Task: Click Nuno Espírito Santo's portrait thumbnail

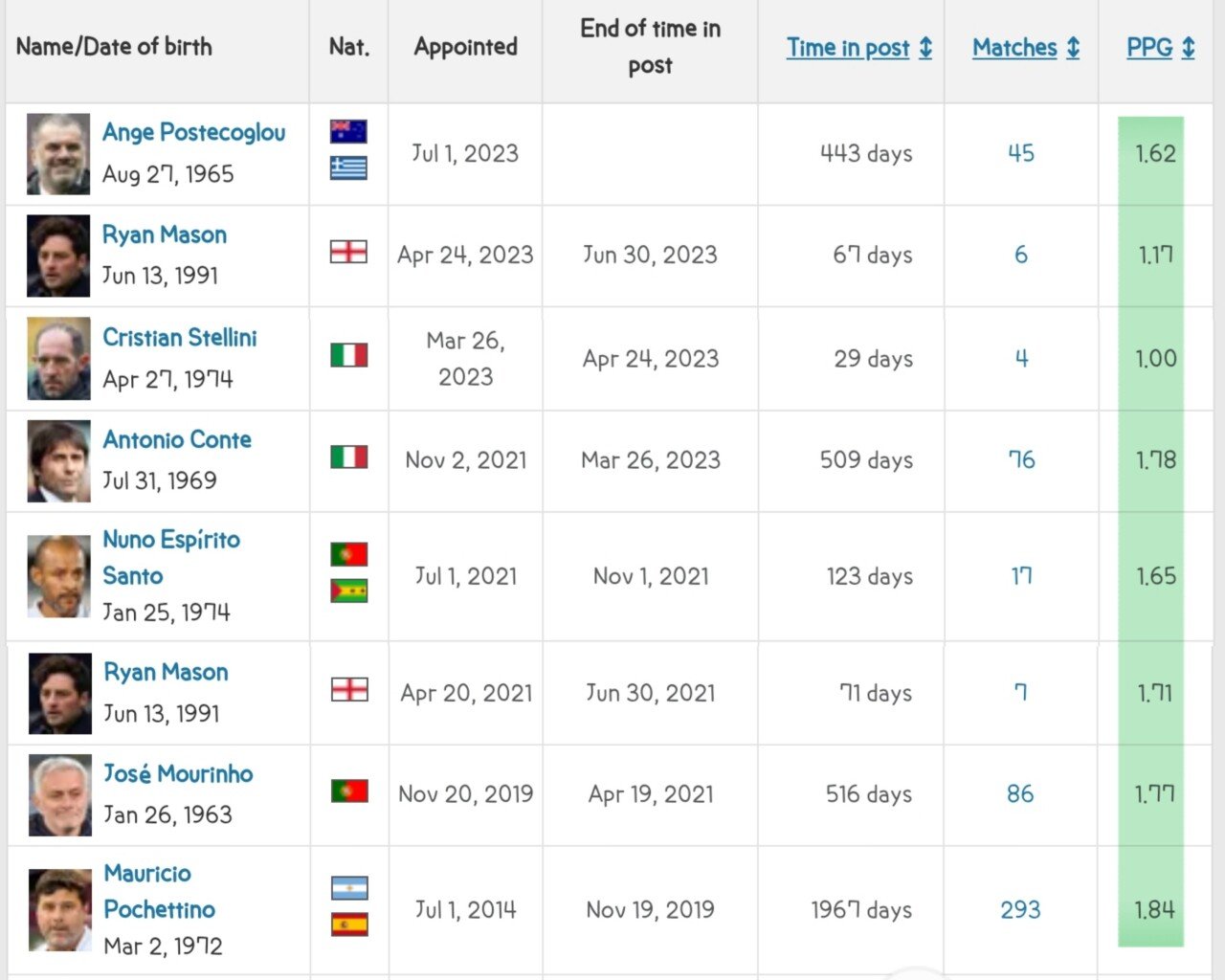Action: pos(59,576)
